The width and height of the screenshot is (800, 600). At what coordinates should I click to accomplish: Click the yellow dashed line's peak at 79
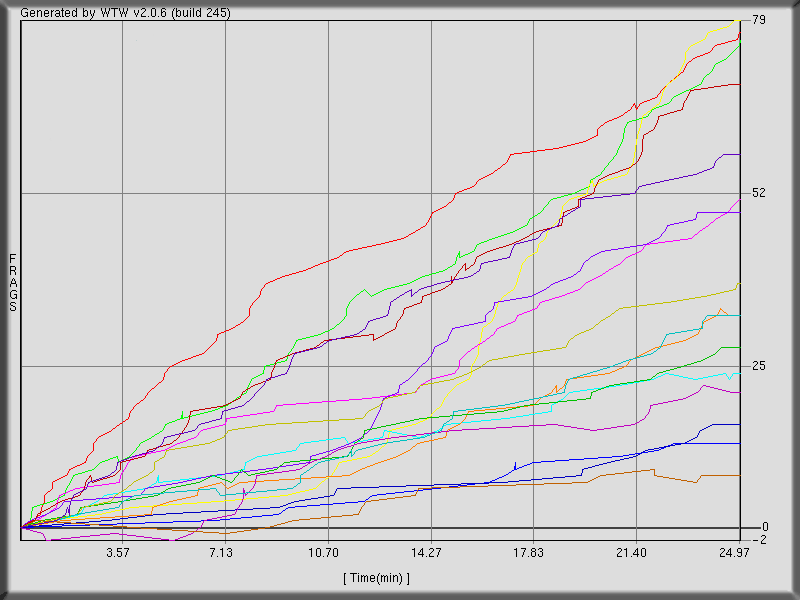coord(738,20)
